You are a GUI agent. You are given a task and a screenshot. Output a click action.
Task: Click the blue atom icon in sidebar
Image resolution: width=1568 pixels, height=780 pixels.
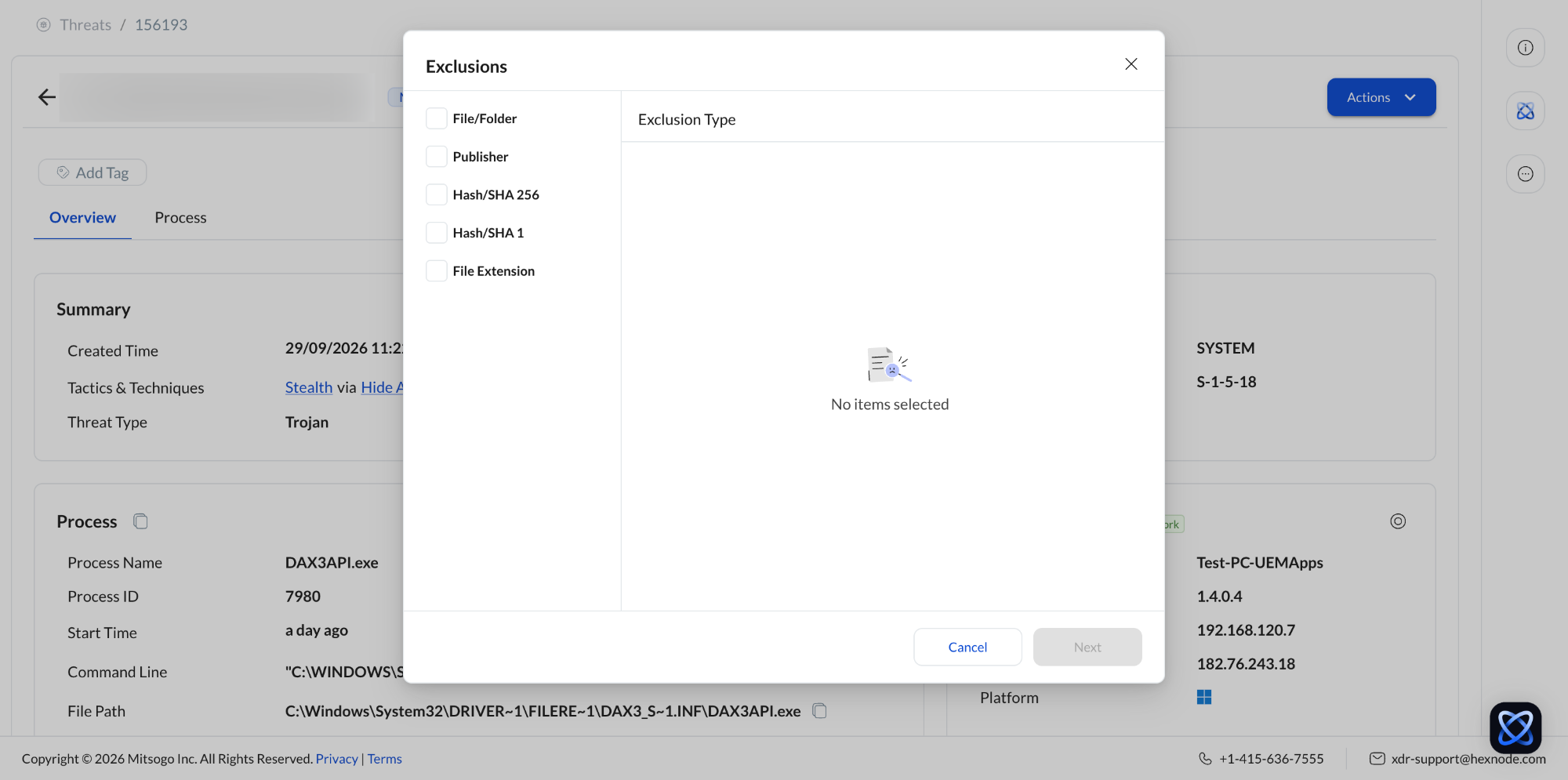click(1525, 111)
